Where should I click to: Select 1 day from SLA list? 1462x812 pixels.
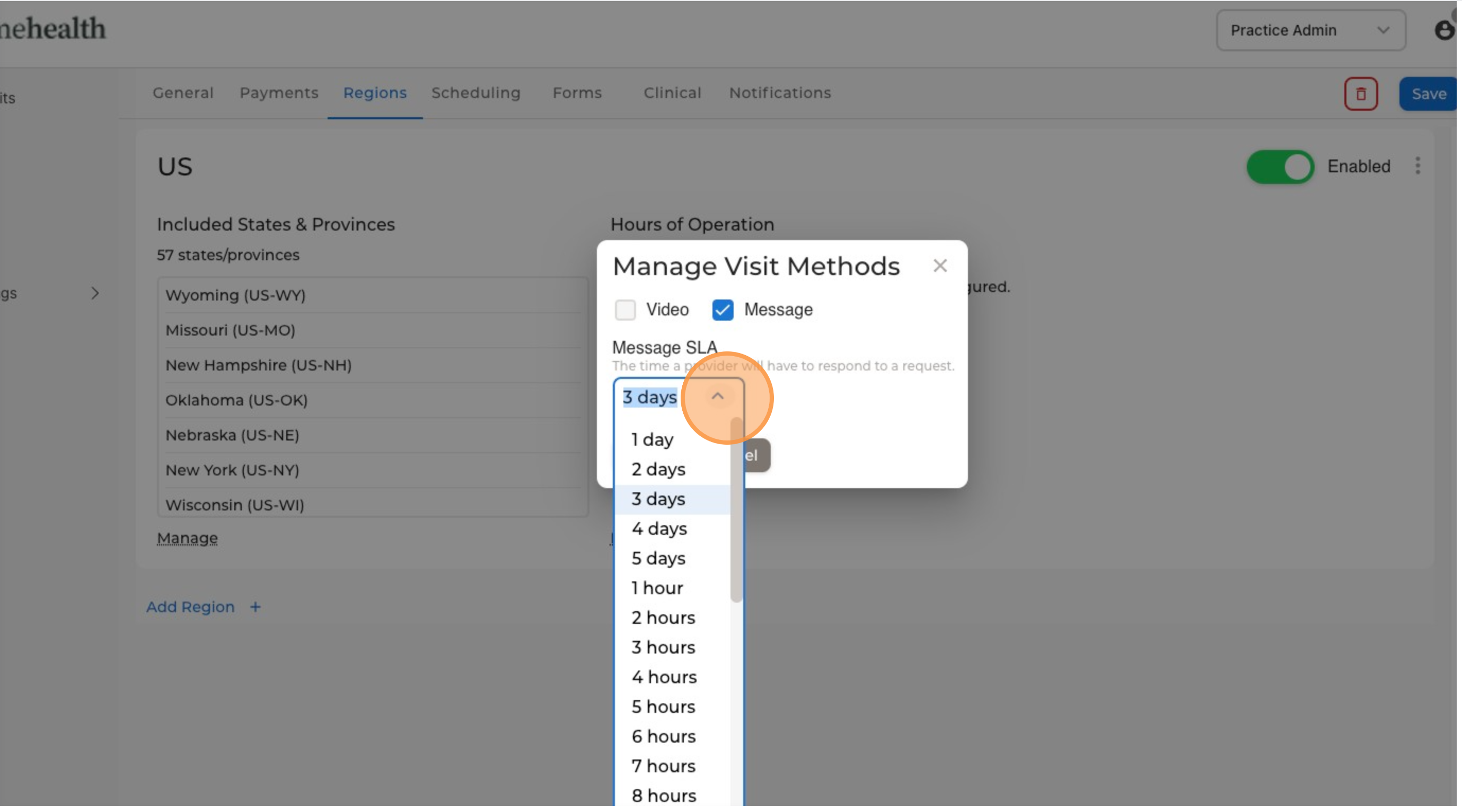(674, 441)
